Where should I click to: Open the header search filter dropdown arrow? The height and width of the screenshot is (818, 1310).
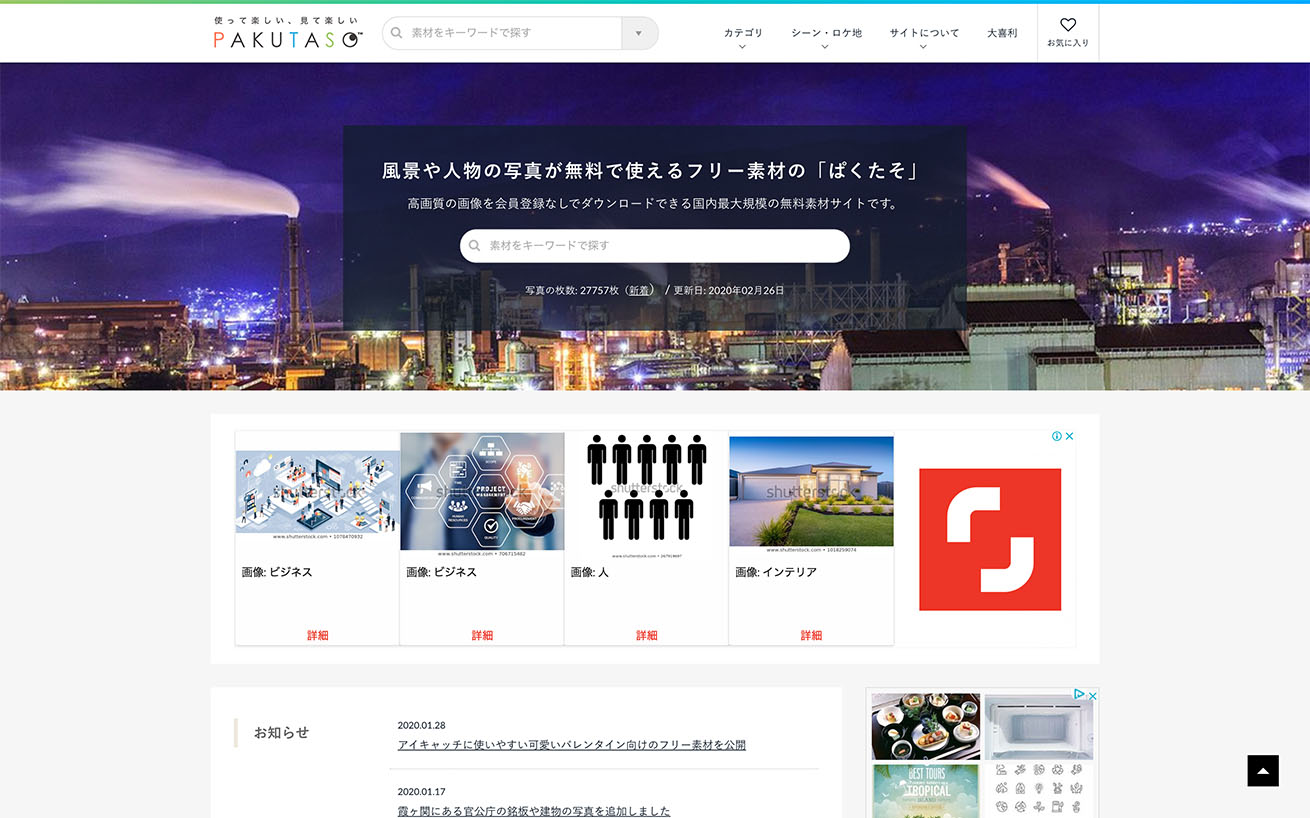(x=639, y=33)
